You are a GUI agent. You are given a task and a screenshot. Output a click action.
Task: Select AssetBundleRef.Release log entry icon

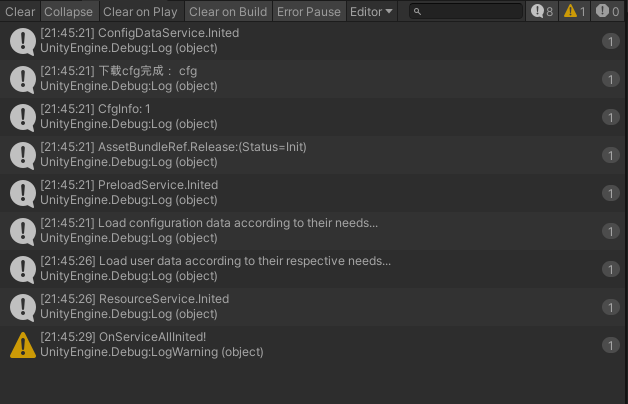(23, 155)
